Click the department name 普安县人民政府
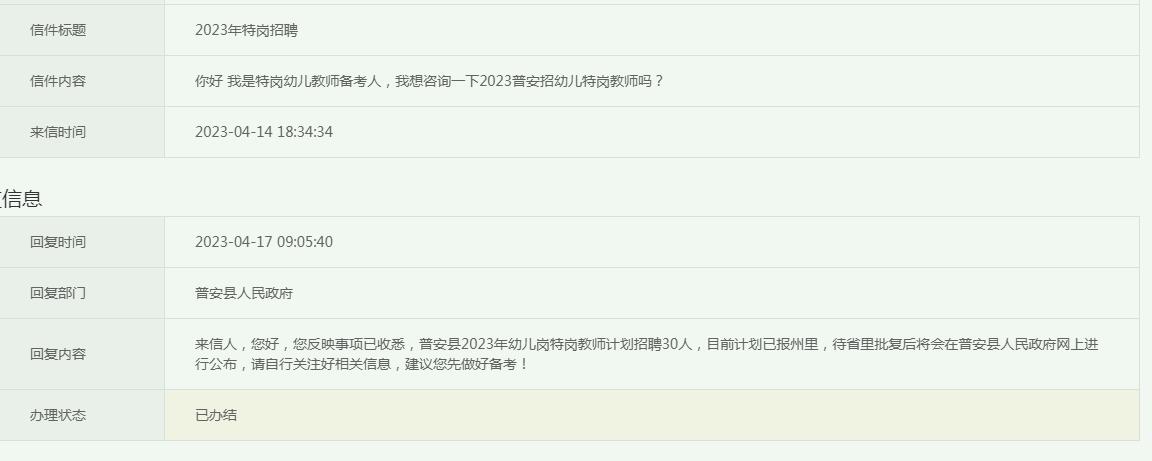This screenshot has width=1152, height=461. pyautogui.click(x=244, y=293)
